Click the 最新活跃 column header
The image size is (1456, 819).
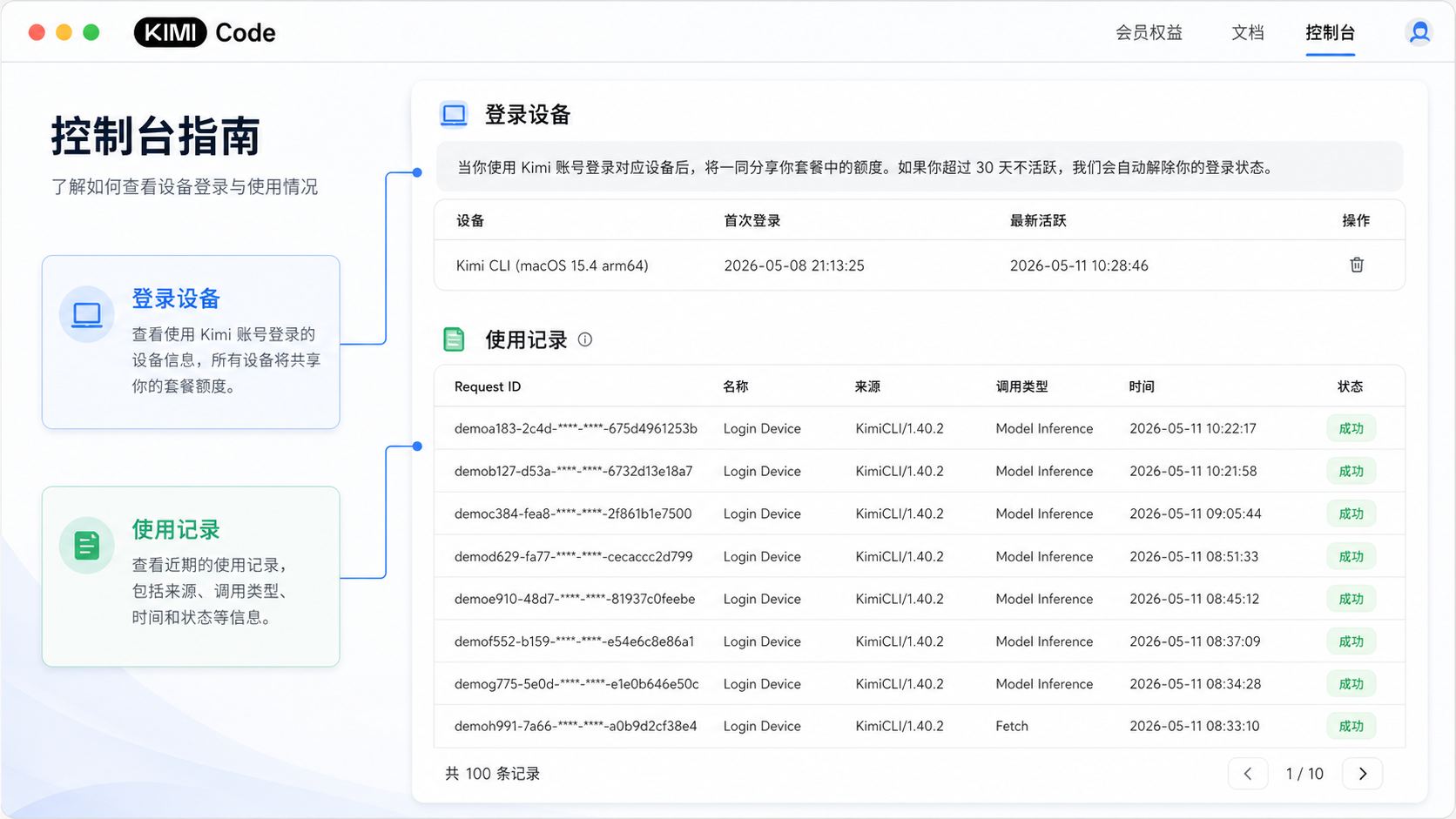point(1038,221)
